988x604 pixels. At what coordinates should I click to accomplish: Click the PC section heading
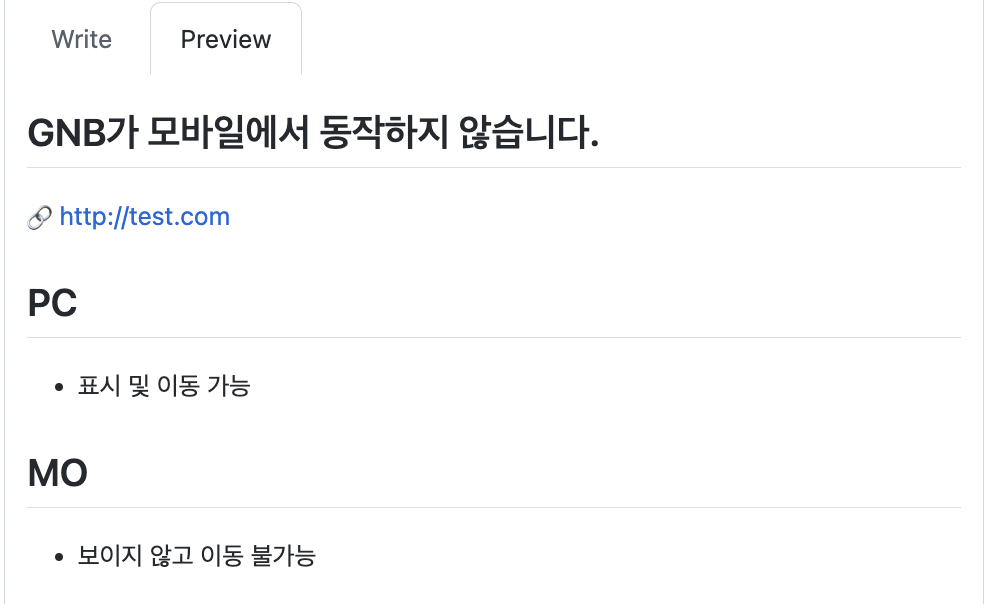[x=52, y=302]
